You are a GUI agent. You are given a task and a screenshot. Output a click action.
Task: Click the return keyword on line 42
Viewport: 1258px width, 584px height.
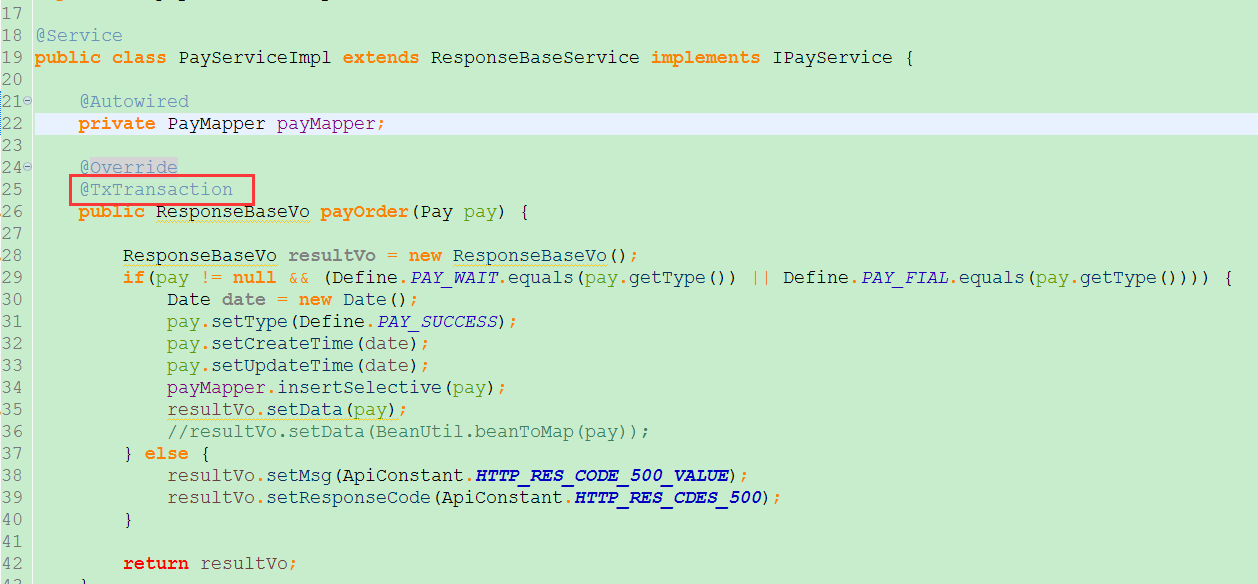[x=156, y=563]
